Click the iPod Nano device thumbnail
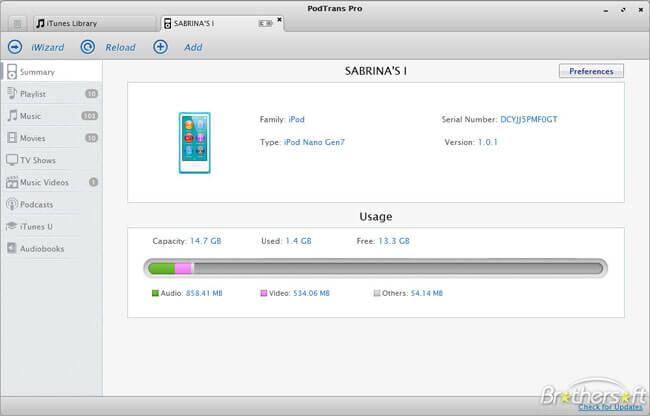The width and height of the screenshot is (650, 416). [x=194, y=143]
